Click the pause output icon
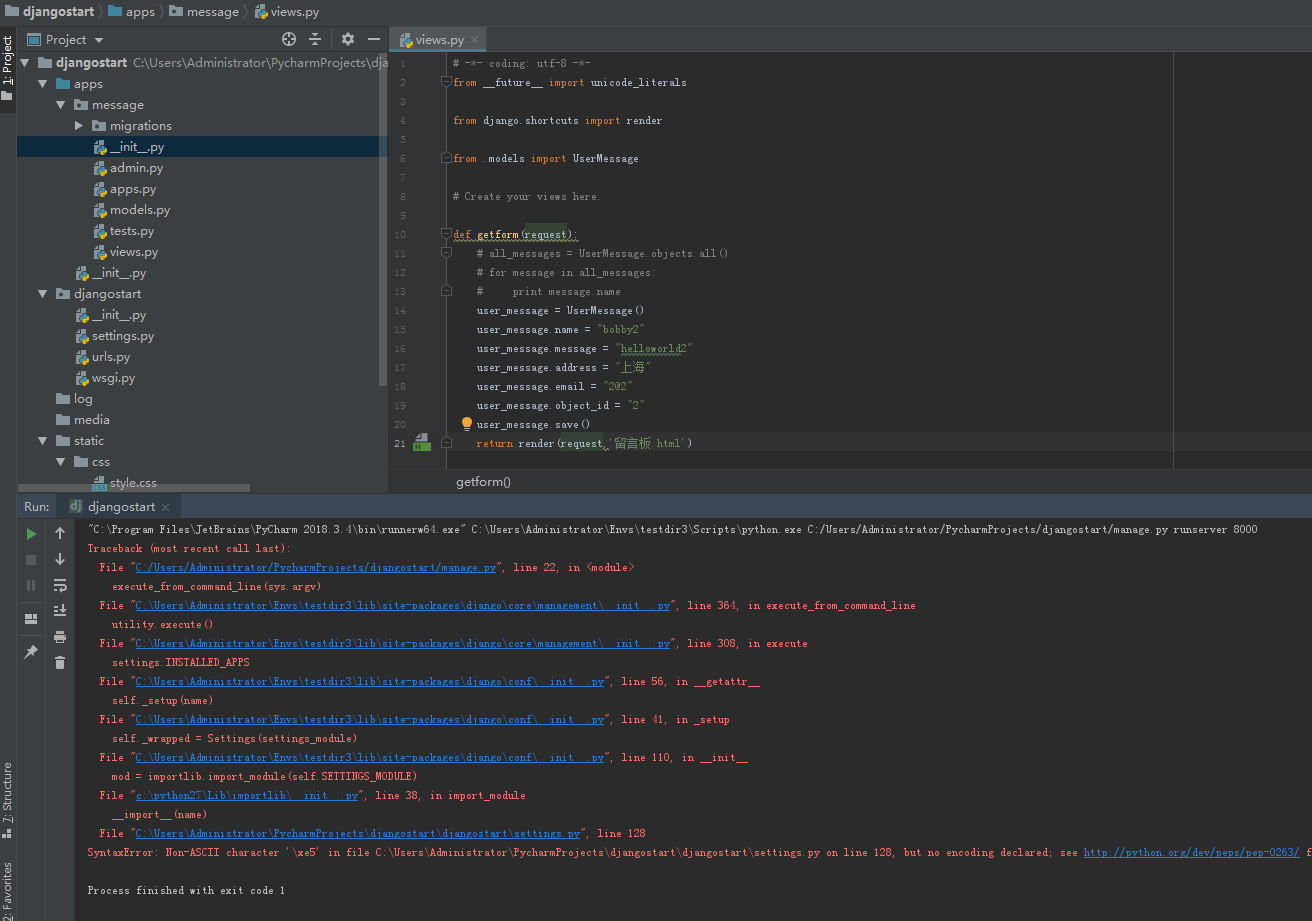1312x921 pixels. (31, 585)
